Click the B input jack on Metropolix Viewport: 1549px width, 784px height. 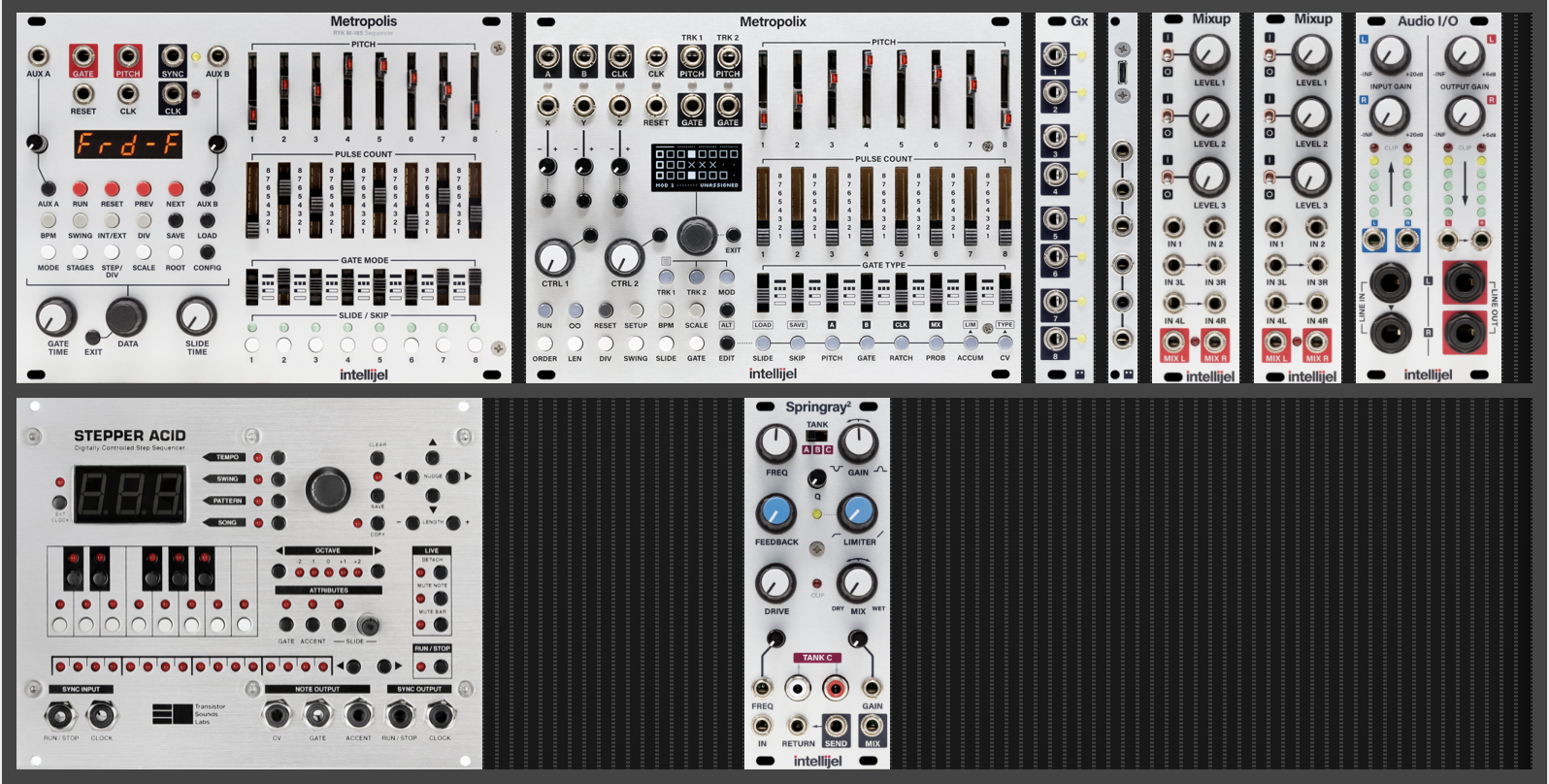click(x=583, y=57)
